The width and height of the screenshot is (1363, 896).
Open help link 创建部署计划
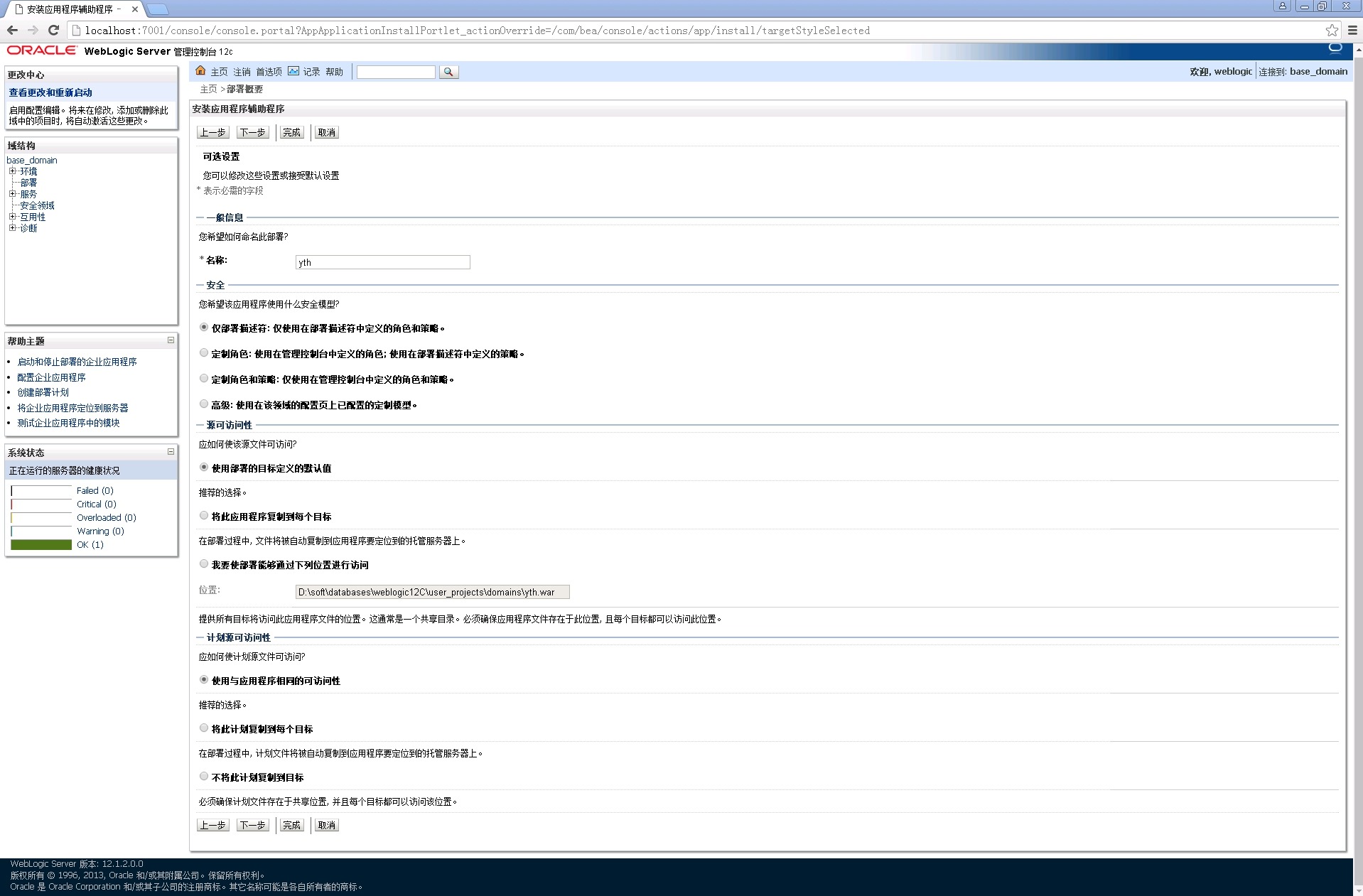point(43,392)
